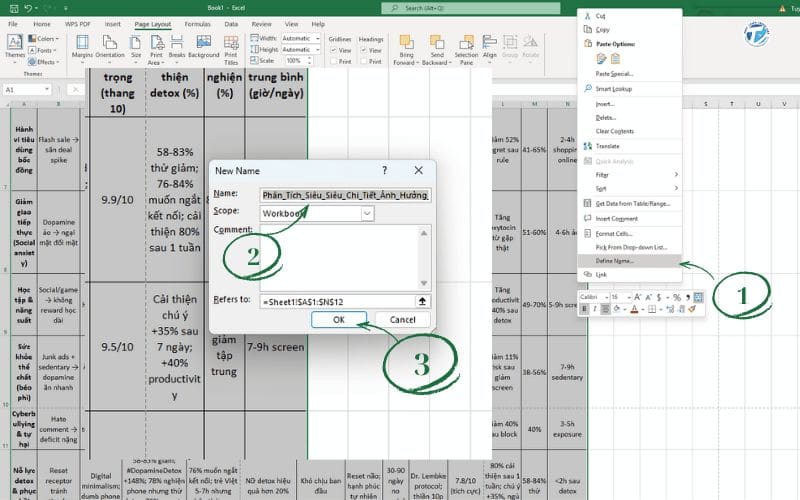Click Percent Style in the mini toolbar
This screenshot has height=500, width=800.
point(677,297)
